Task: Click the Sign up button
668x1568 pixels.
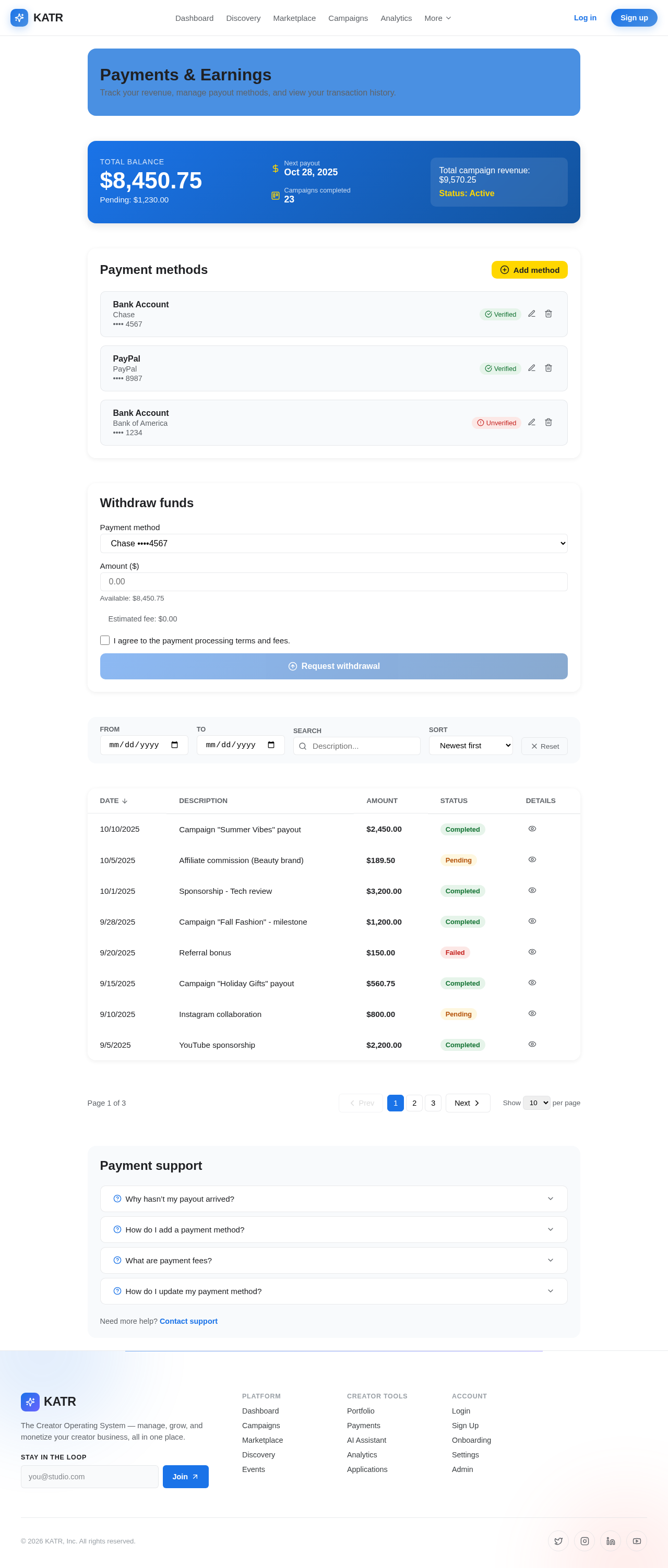Action: (634, 18)
